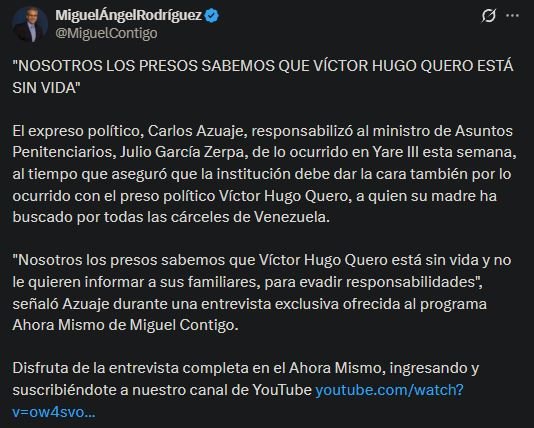Click the word "Disfruta" starting last paragraph

click(x=38, y=368)
